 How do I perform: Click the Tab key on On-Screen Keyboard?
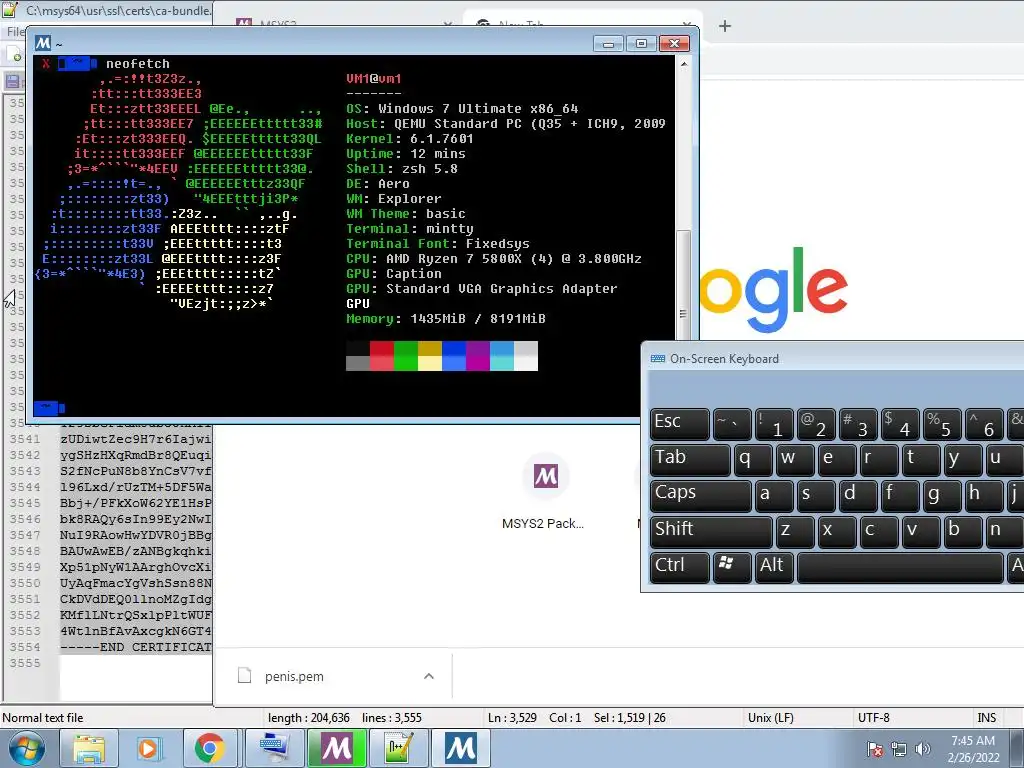click(690, 459)
